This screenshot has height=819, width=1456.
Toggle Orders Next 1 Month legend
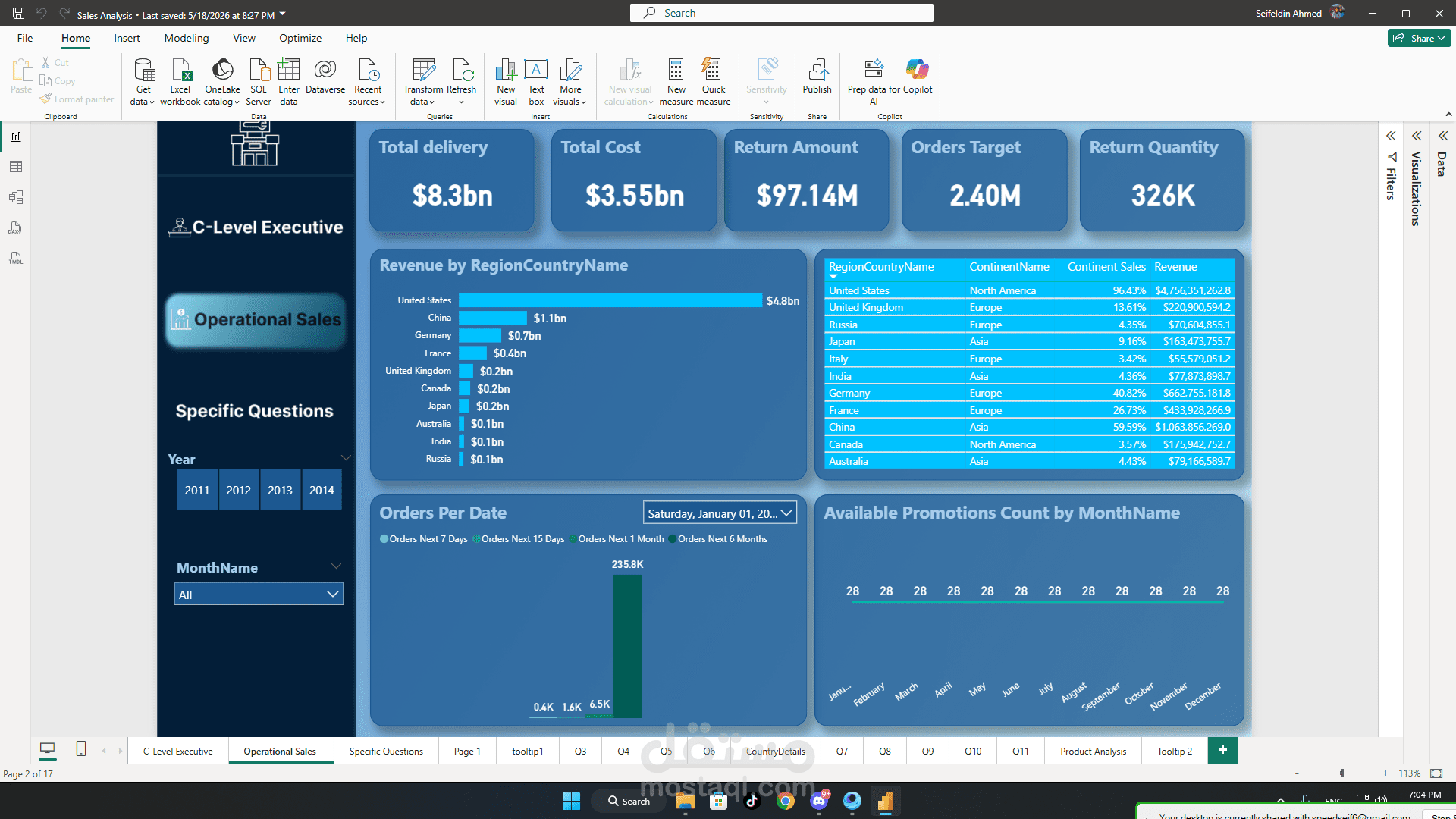[x=617, y=539]
